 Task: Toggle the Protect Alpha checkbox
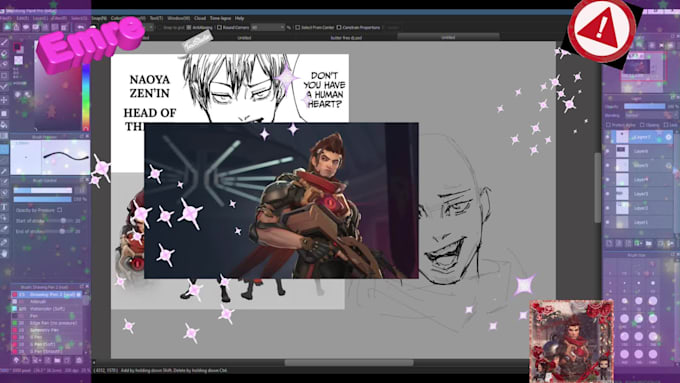(x=608, y=125)
